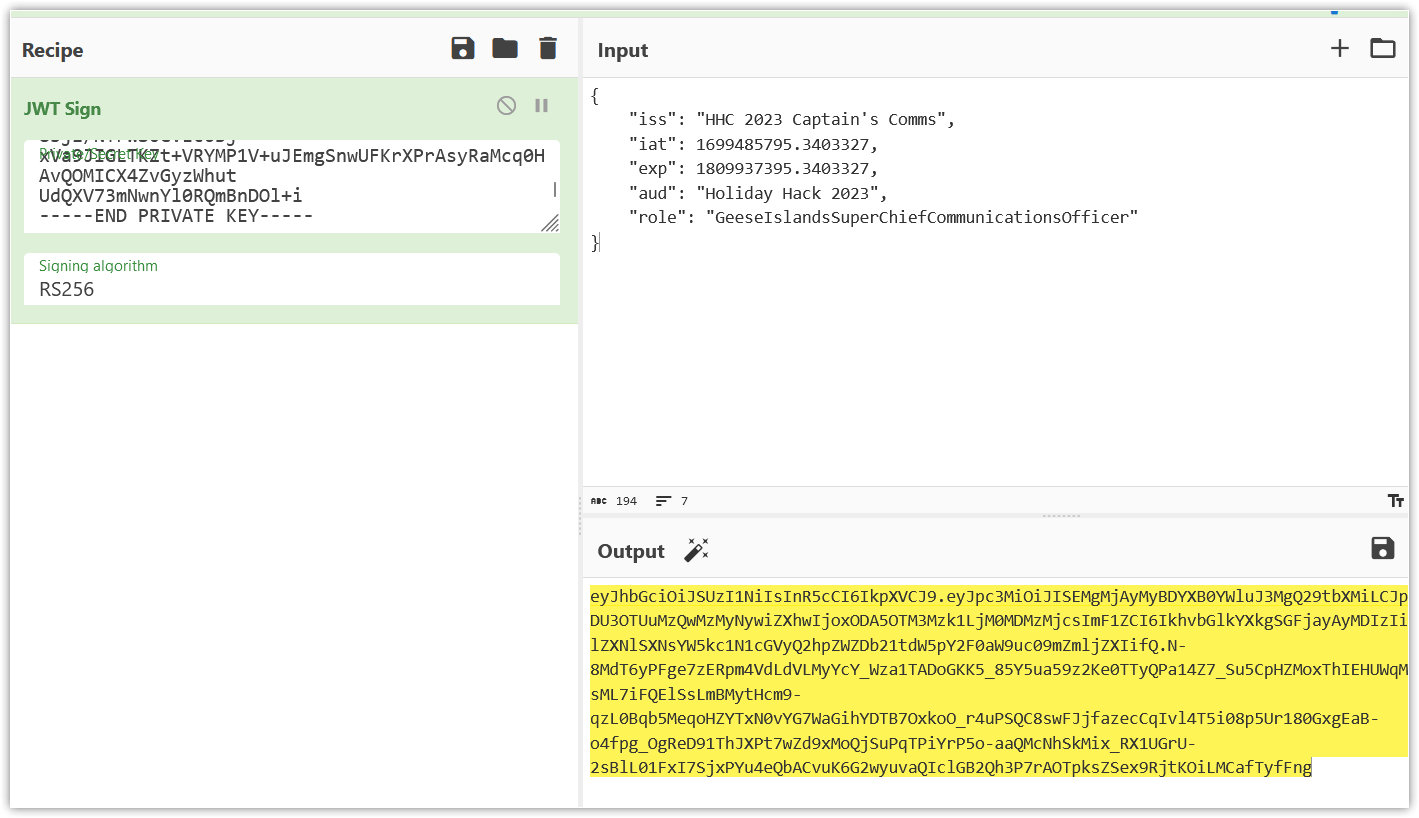Viewport: 1419px width, 818px height.
Task: Open the Load recipe folder icon
Action: coord(505,48)
